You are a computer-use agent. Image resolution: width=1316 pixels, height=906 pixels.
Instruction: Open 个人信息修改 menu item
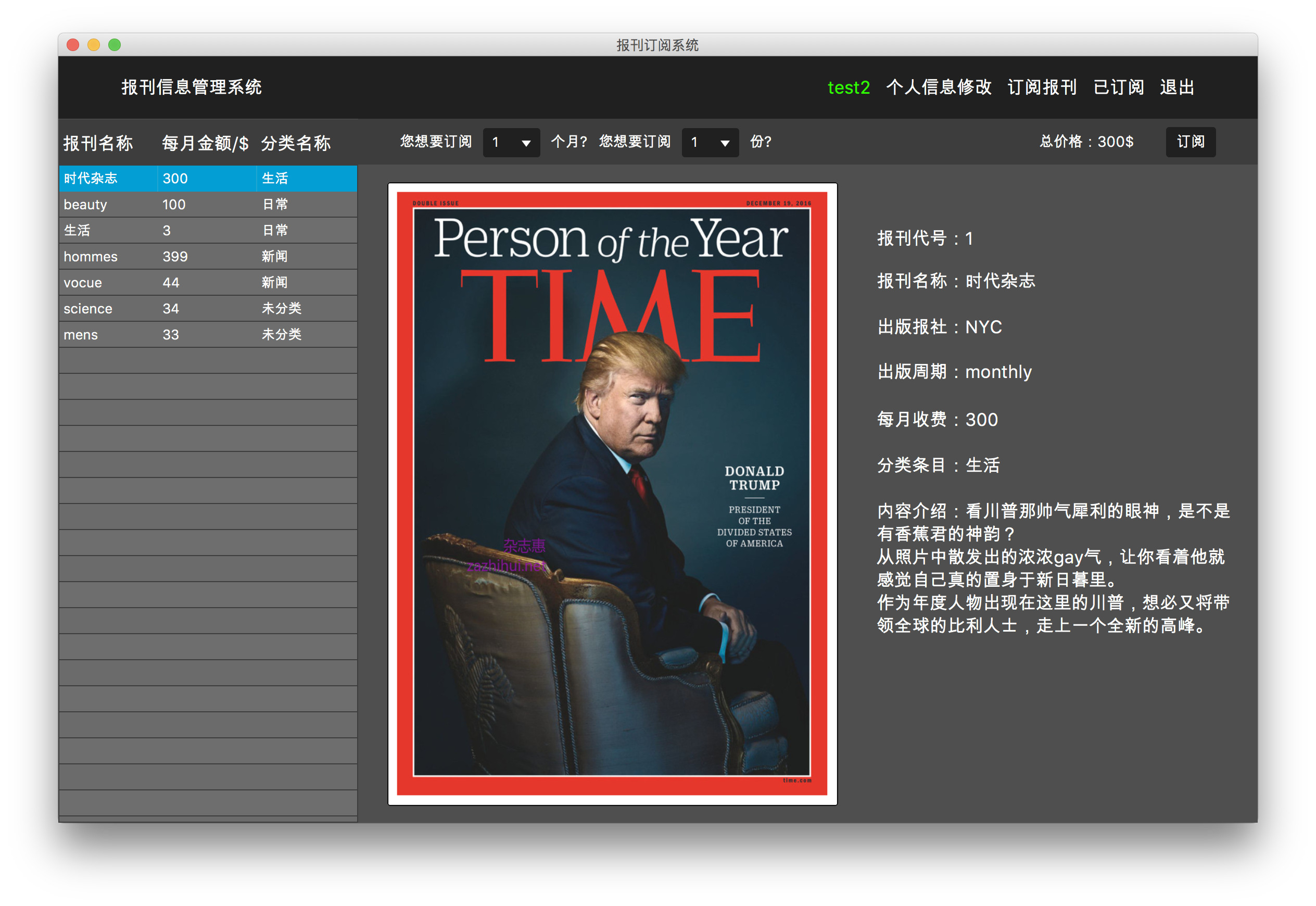[x=939, y=87]
